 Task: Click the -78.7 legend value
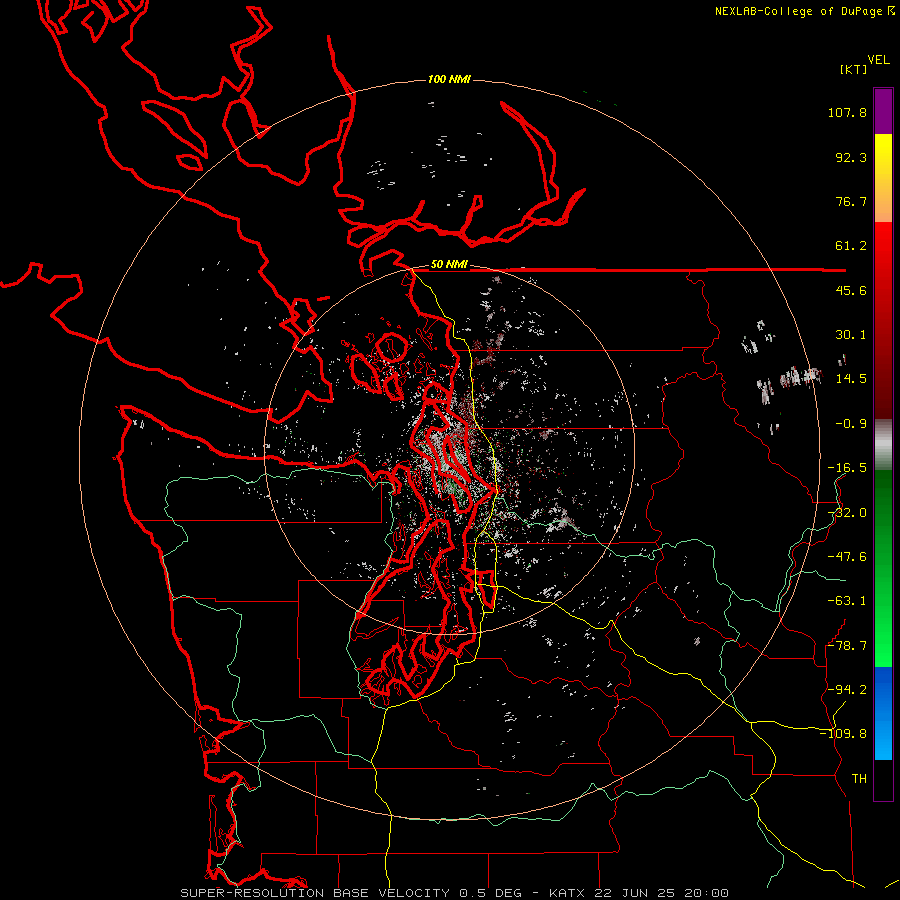tap(847, 646)
